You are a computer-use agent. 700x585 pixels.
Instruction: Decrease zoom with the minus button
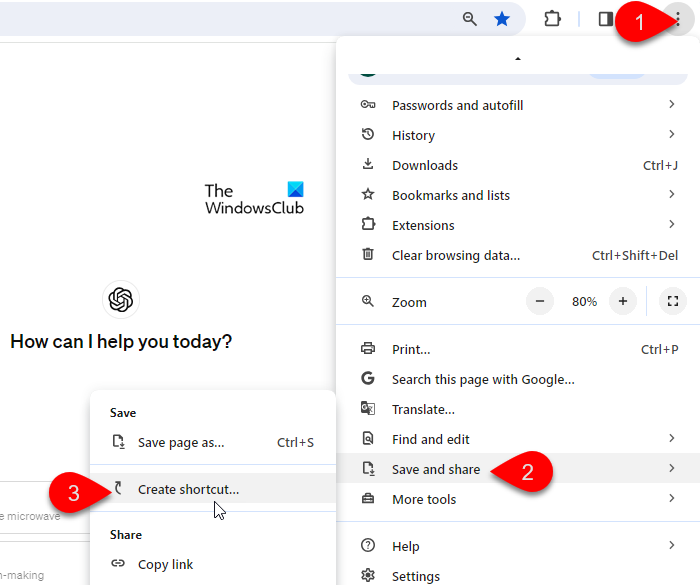[541, 301]
